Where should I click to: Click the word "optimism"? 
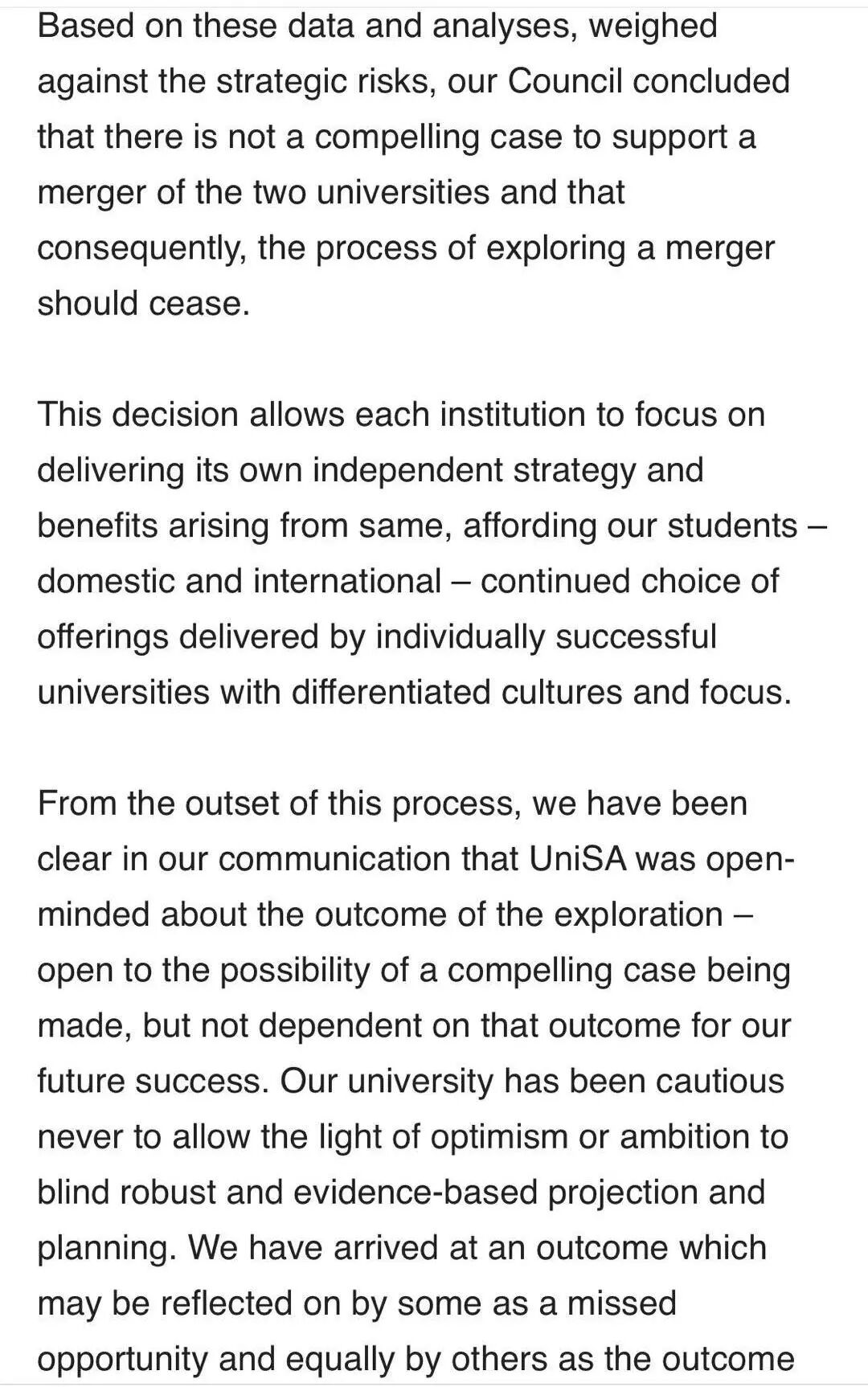click(x=499, y=1137)
